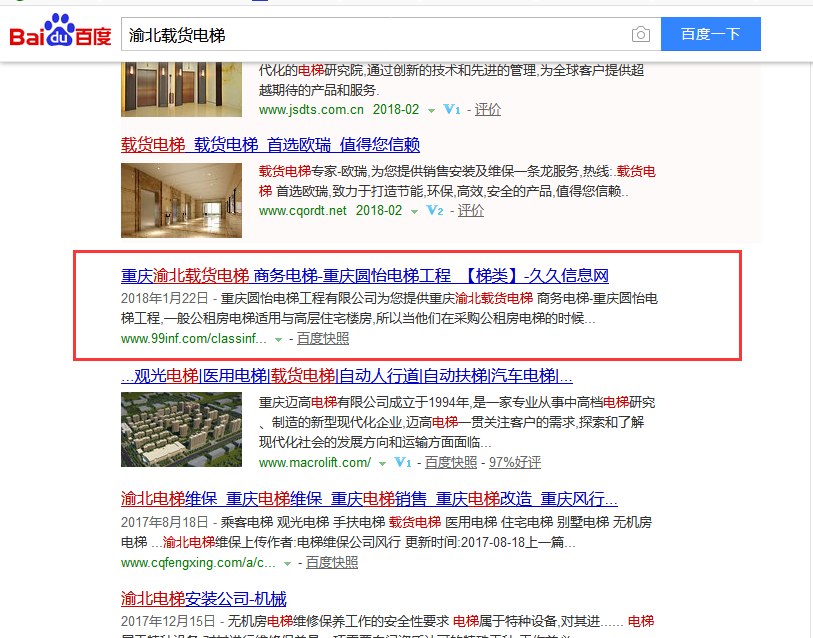Open the highlighted 重庆渝北载货电梯 result title
813x638 pixels.
tap(360, 276)
